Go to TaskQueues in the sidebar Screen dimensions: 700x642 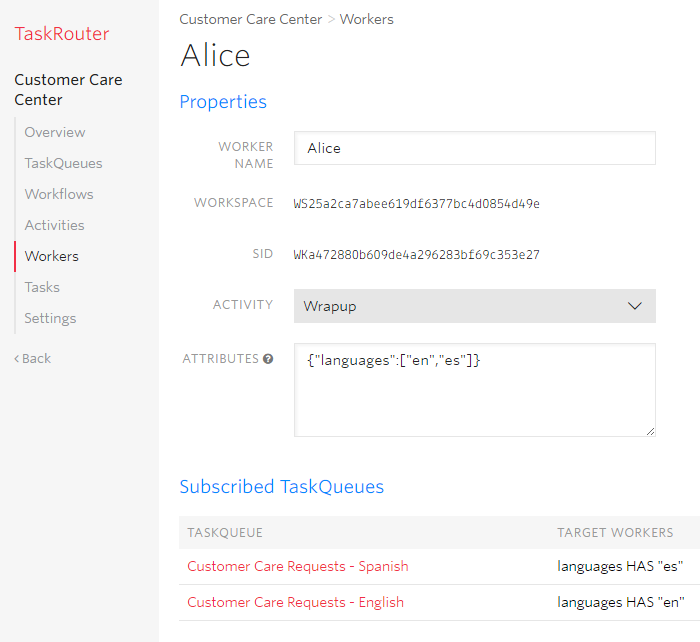pos(63,163)
